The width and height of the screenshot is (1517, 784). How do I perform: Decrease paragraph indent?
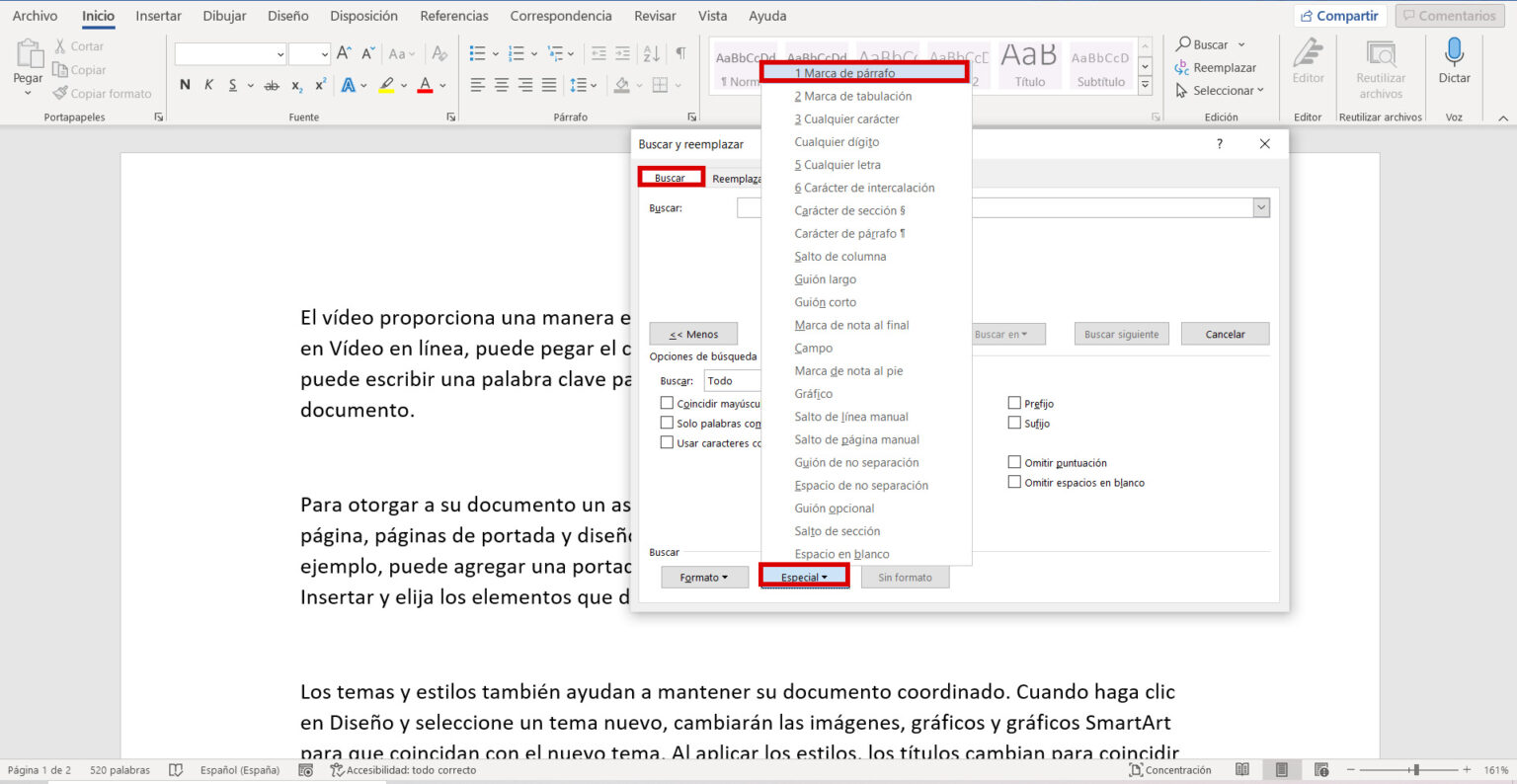[598, 53]
